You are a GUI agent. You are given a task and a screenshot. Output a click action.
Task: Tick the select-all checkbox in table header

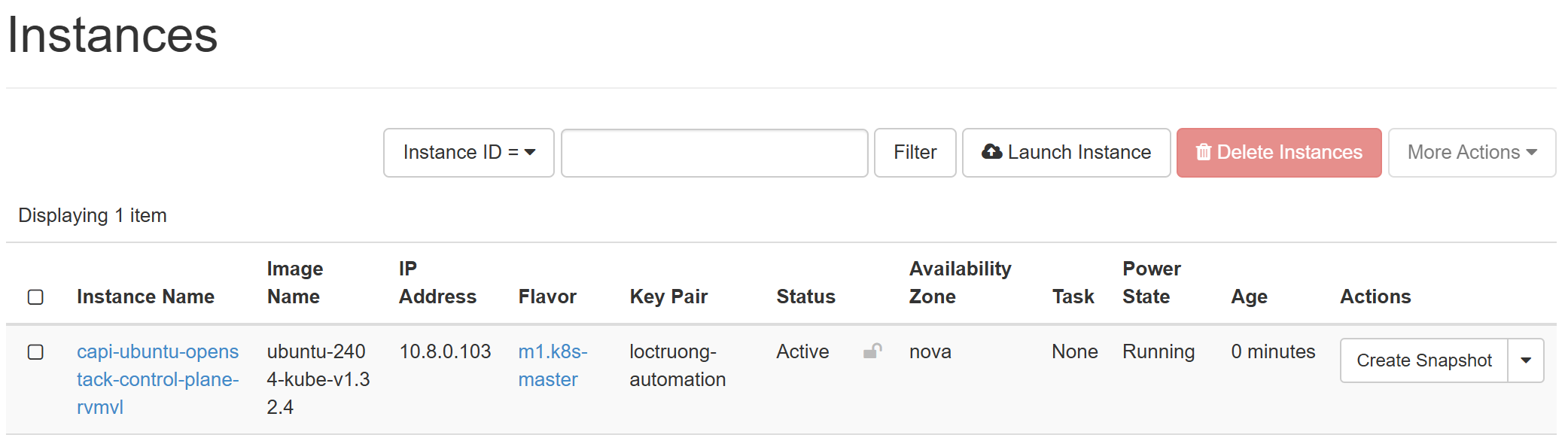click(x=35, y=297)
